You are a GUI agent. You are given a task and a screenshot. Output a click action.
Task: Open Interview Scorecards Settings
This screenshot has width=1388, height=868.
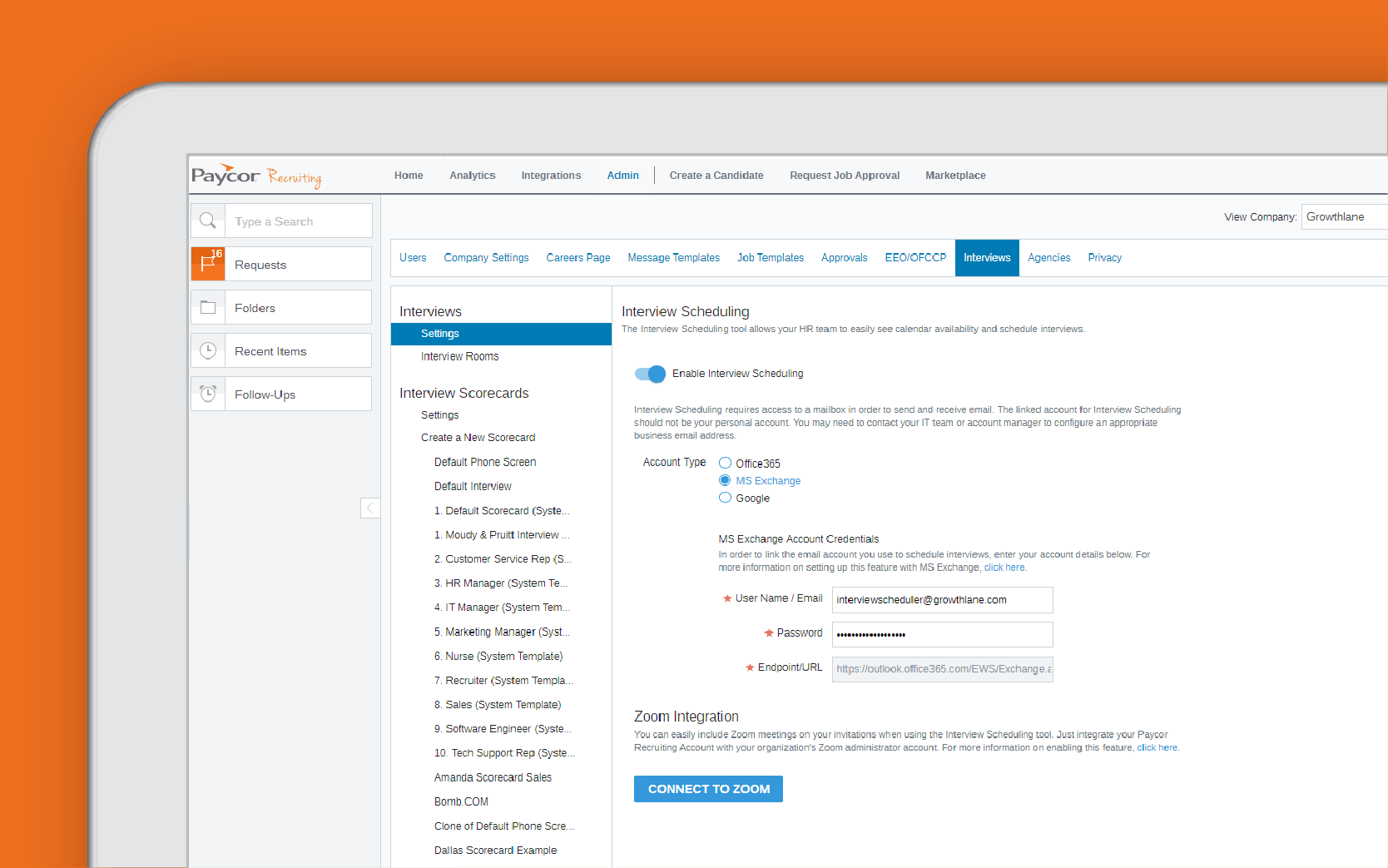(x=439, y=414)
